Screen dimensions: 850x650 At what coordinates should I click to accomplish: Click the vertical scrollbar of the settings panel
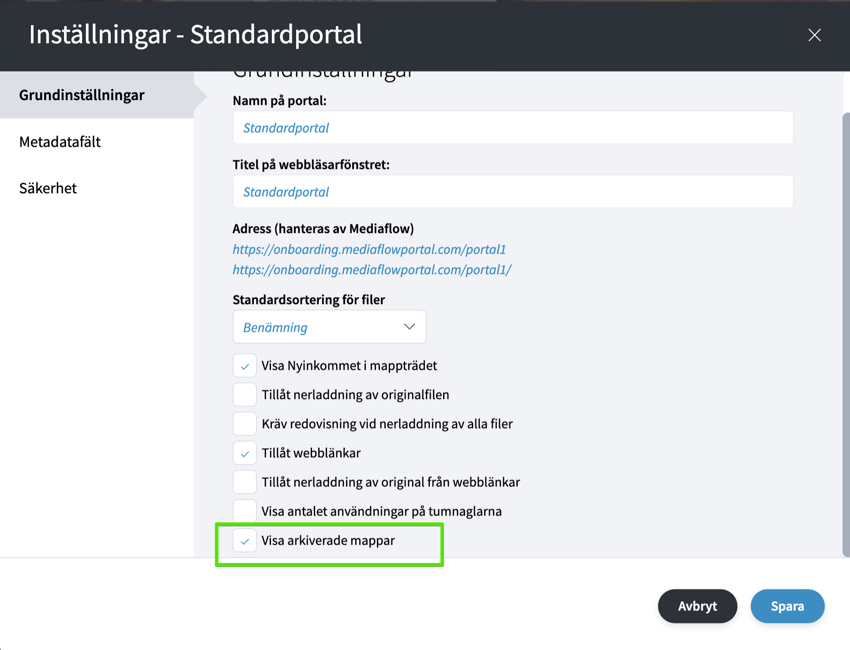pos(846,334)
